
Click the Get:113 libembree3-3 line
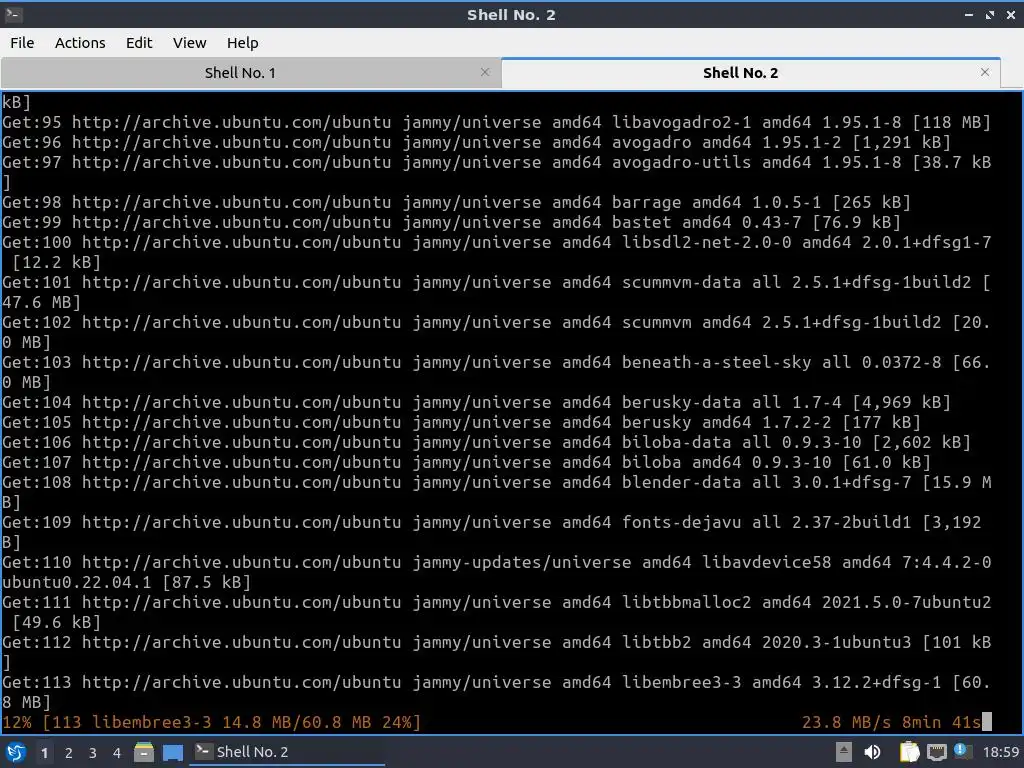point(496,692)
